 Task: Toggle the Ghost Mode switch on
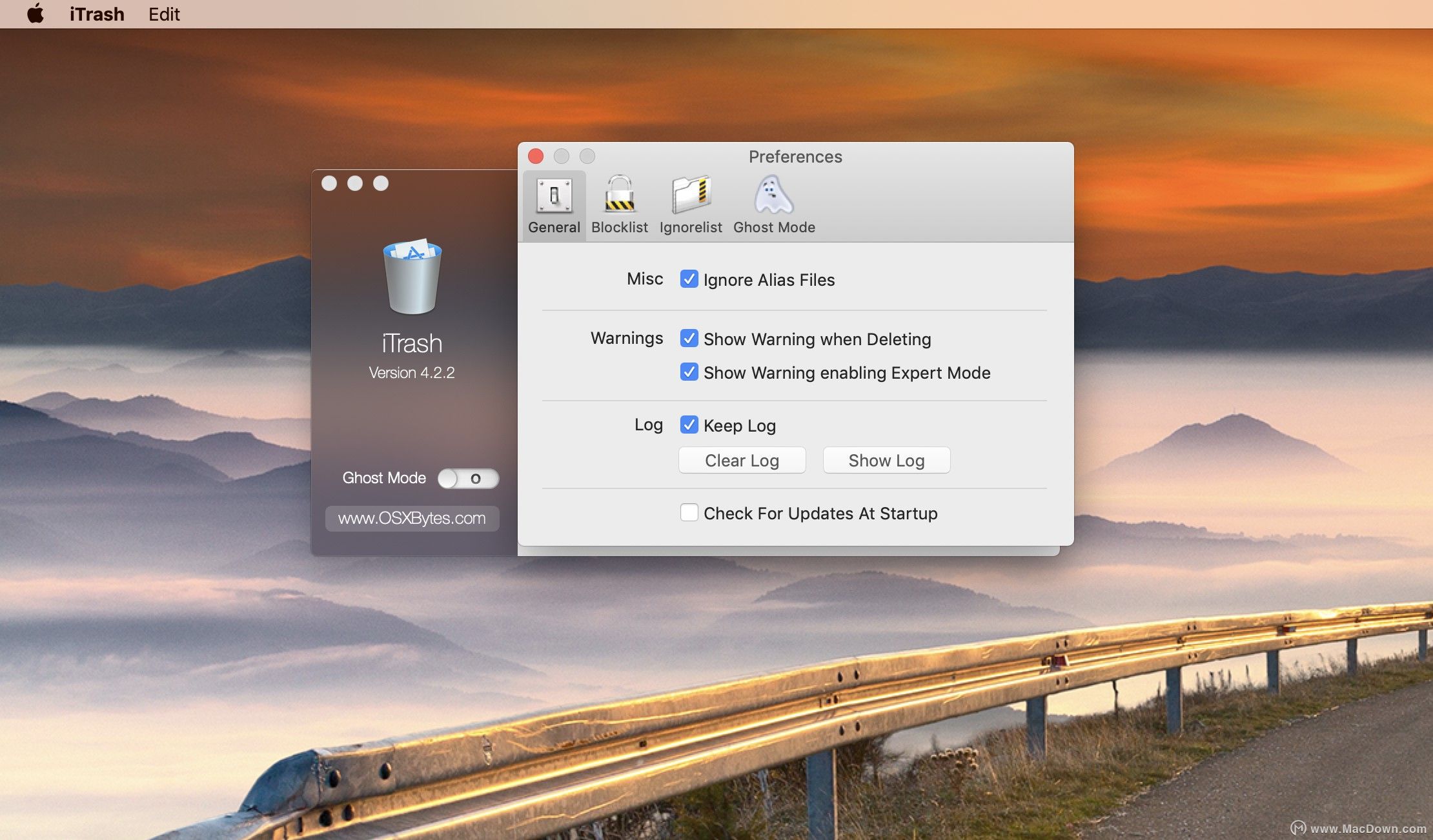point(468,479)
